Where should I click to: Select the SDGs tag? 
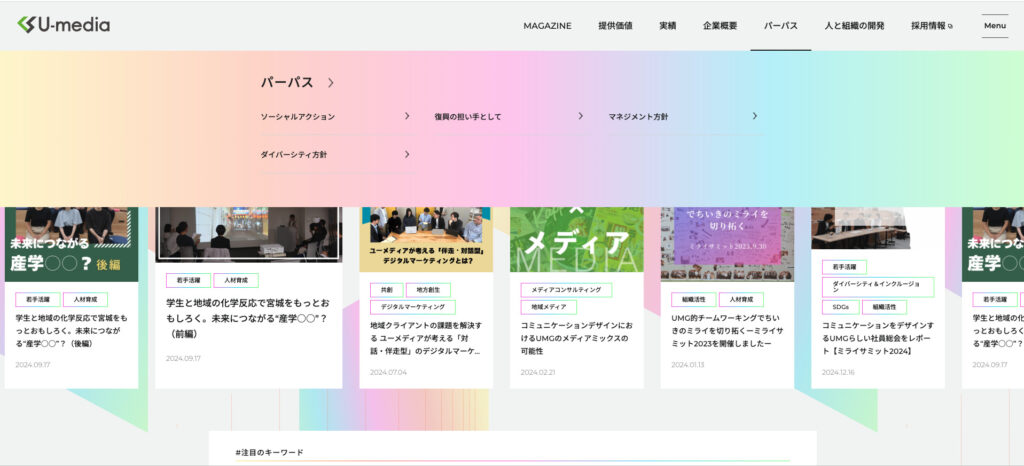tap(840, 307)
